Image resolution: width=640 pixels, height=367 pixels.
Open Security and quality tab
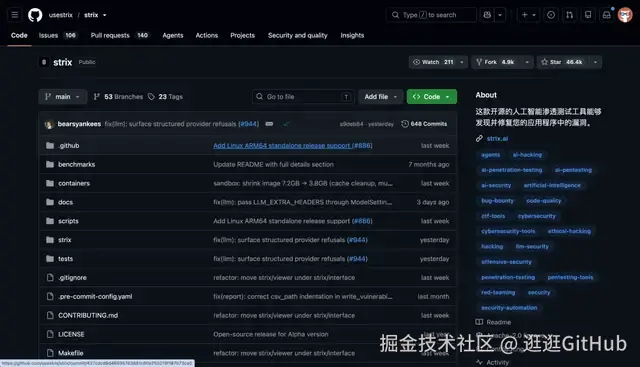tap(298, 36)
